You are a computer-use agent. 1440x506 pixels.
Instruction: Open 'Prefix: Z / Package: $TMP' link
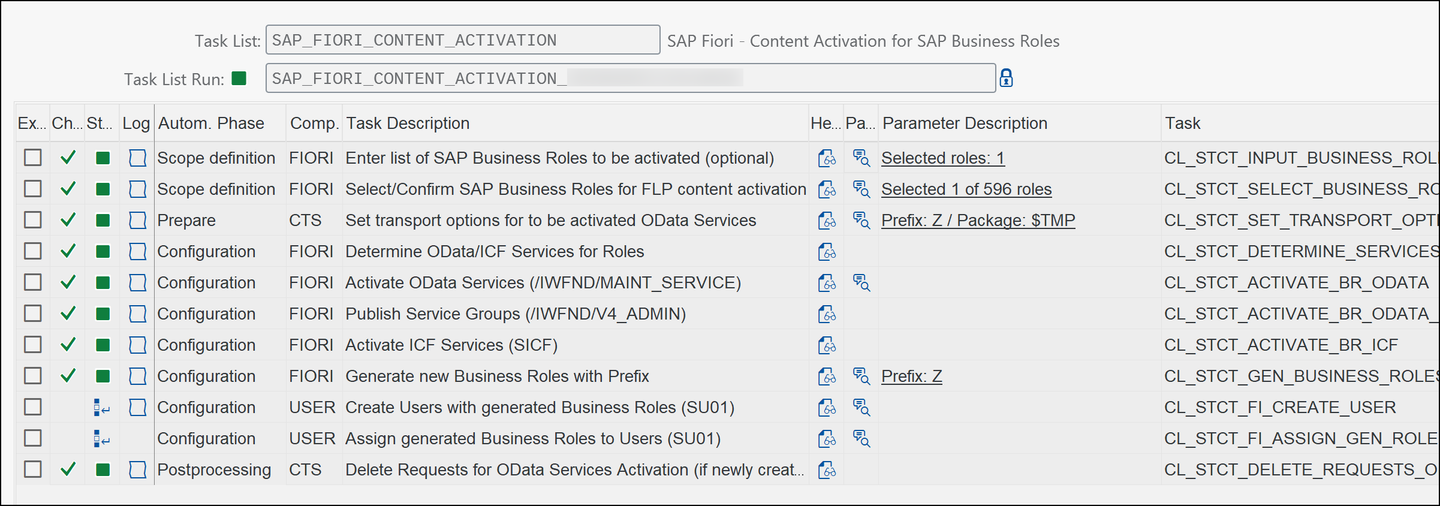(978, 220)
